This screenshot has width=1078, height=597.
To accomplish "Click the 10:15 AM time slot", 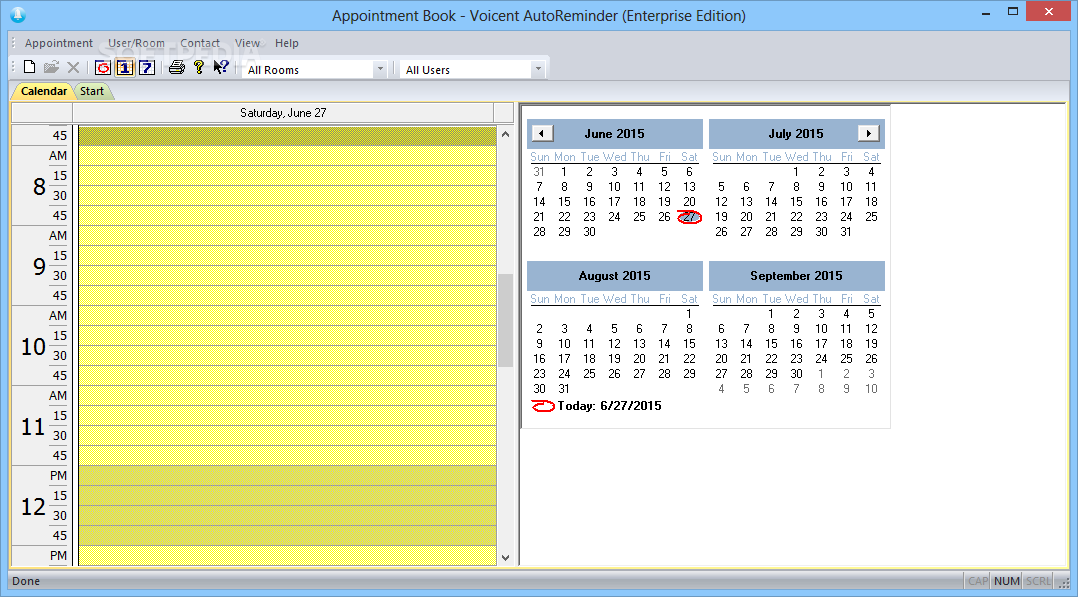I will (x=287, y=336).
